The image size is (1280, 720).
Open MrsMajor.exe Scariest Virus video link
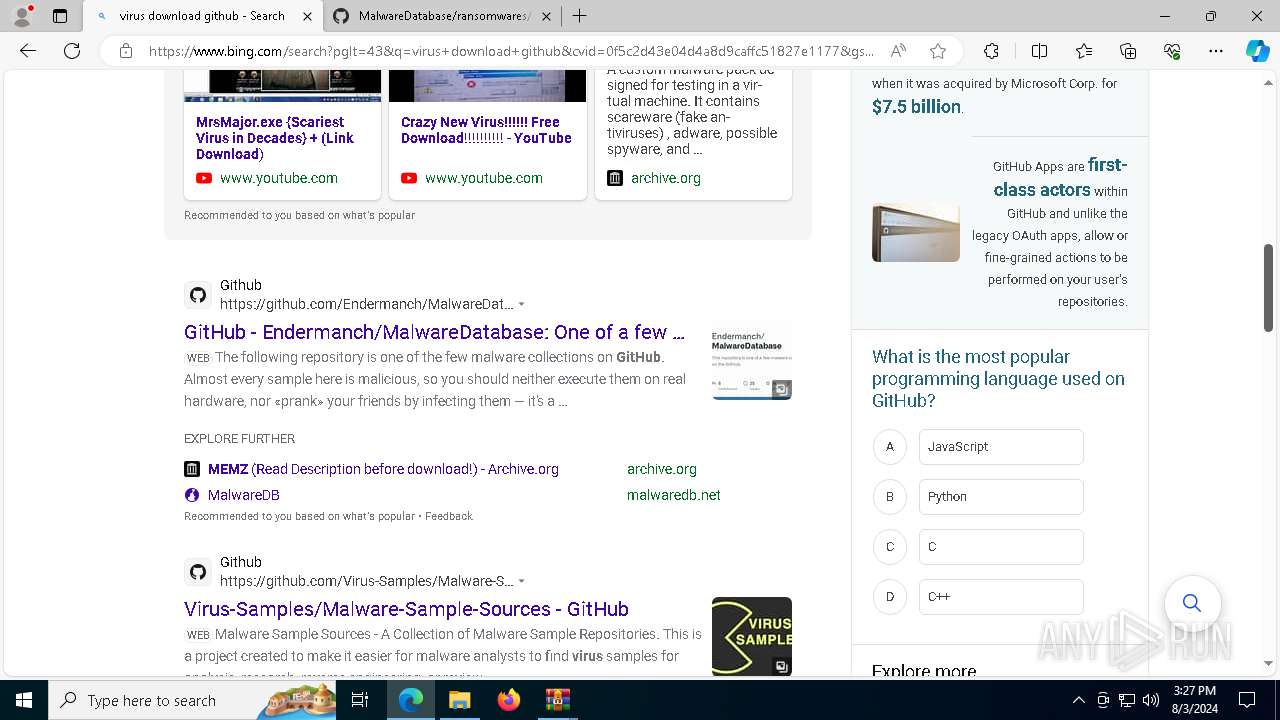point(275,138)
